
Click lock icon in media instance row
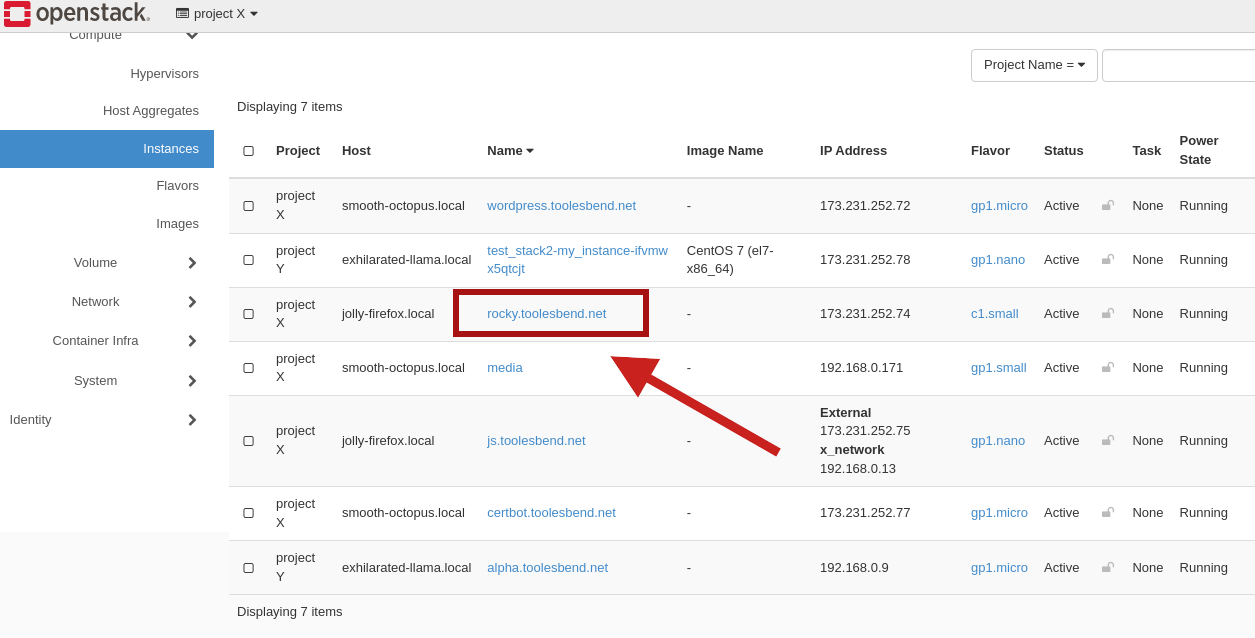[1107, 368]
